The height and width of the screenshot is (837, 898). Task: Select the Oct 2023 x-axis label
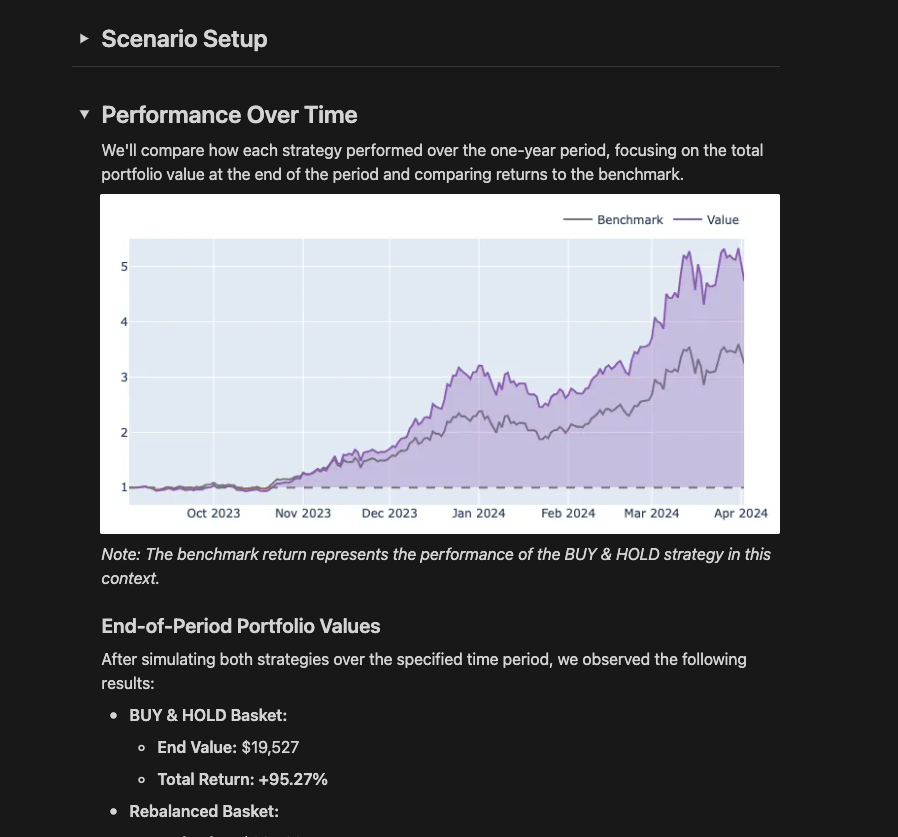(213, 513)
